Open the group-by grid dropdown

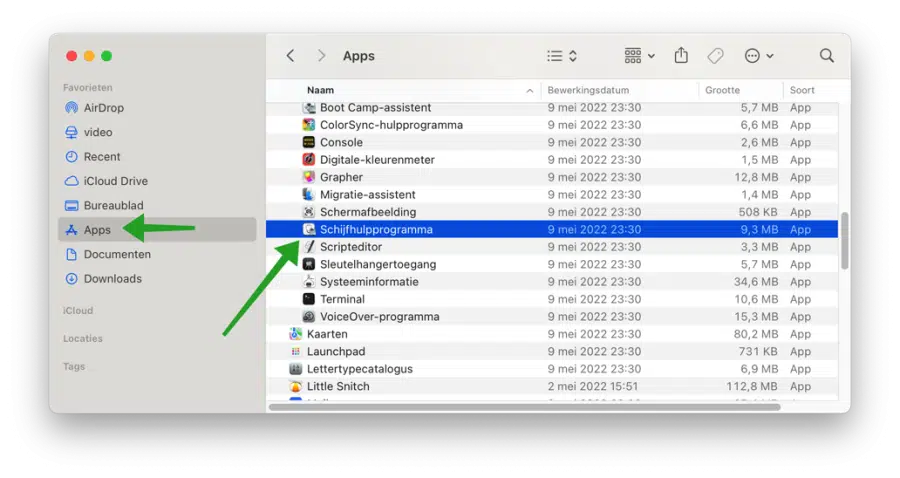coord(639,56)
